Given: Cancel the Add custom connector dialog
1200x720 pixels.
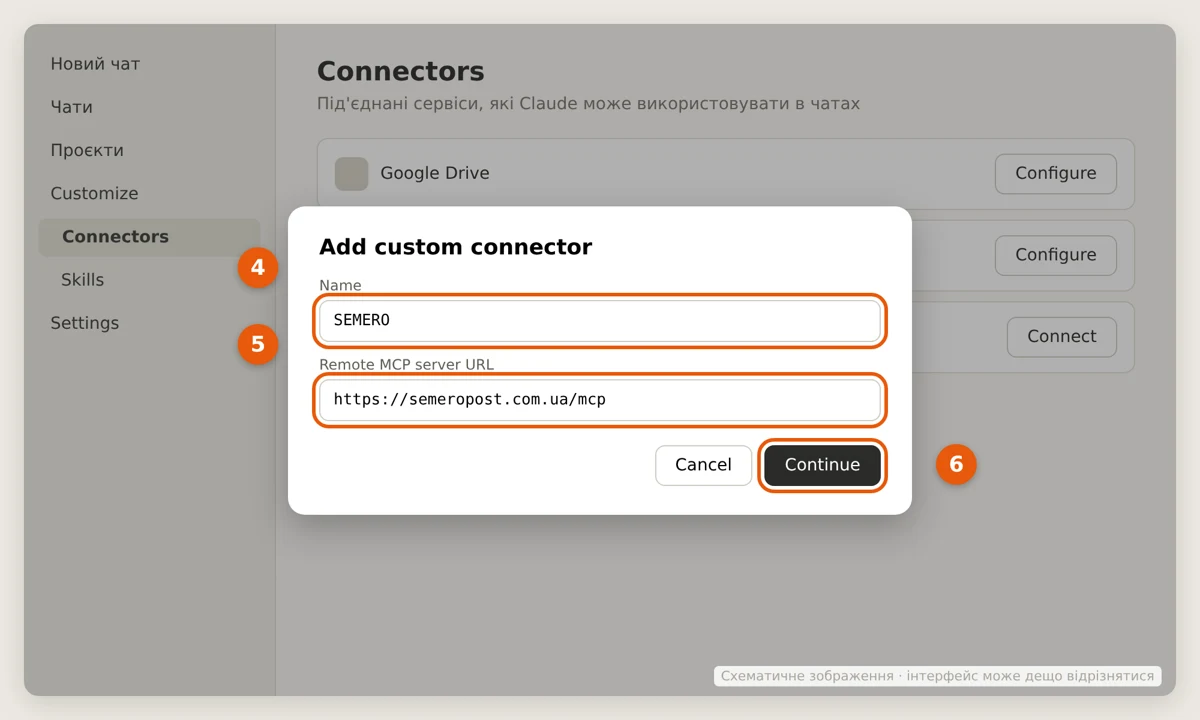Looking at the screenshot, I should [703, 465].
